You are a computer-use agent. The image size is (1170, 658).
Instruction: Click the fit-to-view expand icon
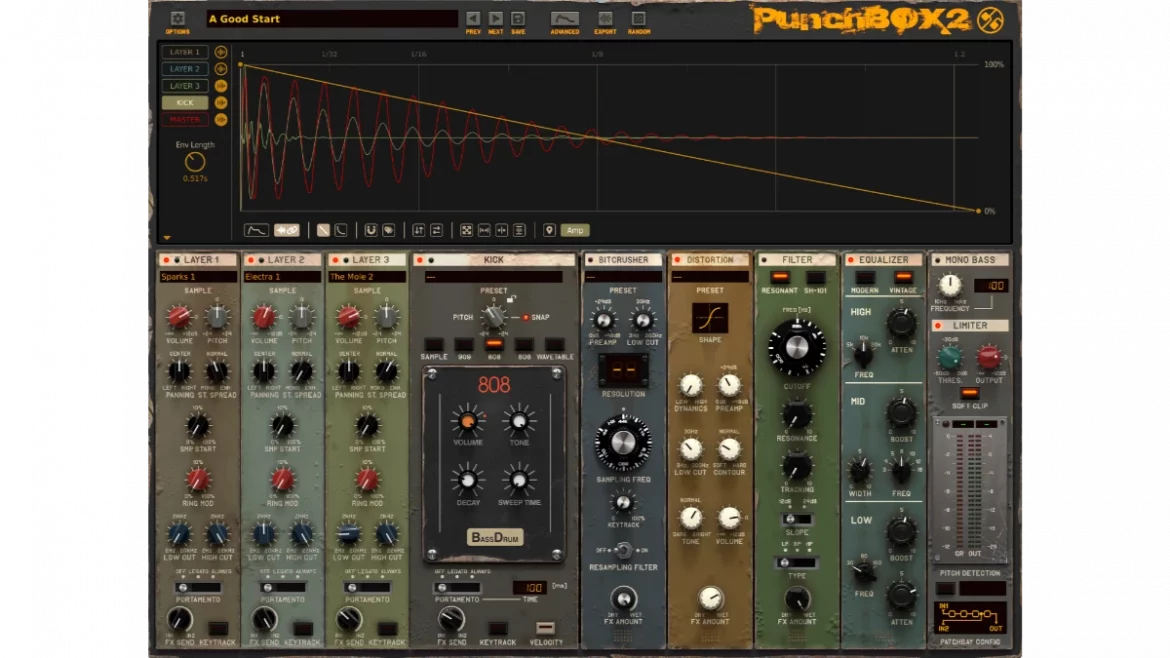(466, 231)
